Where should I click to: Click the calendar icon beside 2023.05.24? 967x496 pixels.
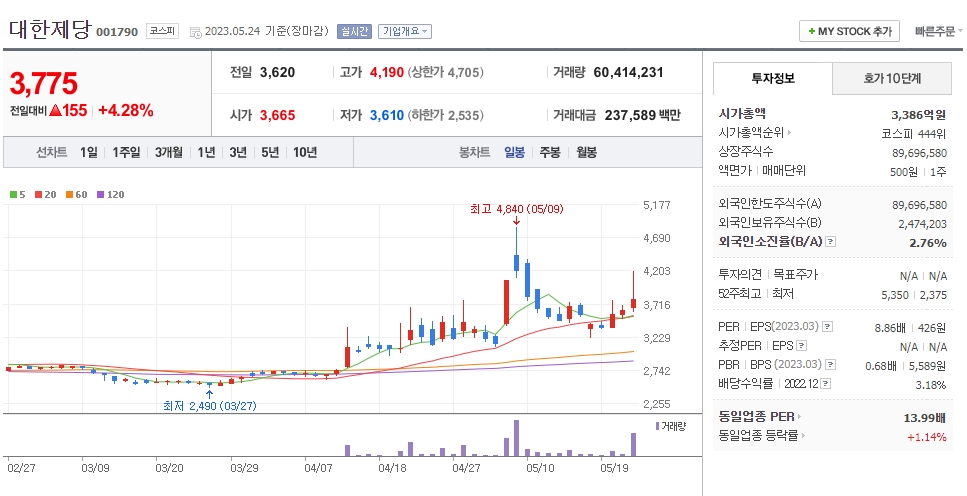195,32
